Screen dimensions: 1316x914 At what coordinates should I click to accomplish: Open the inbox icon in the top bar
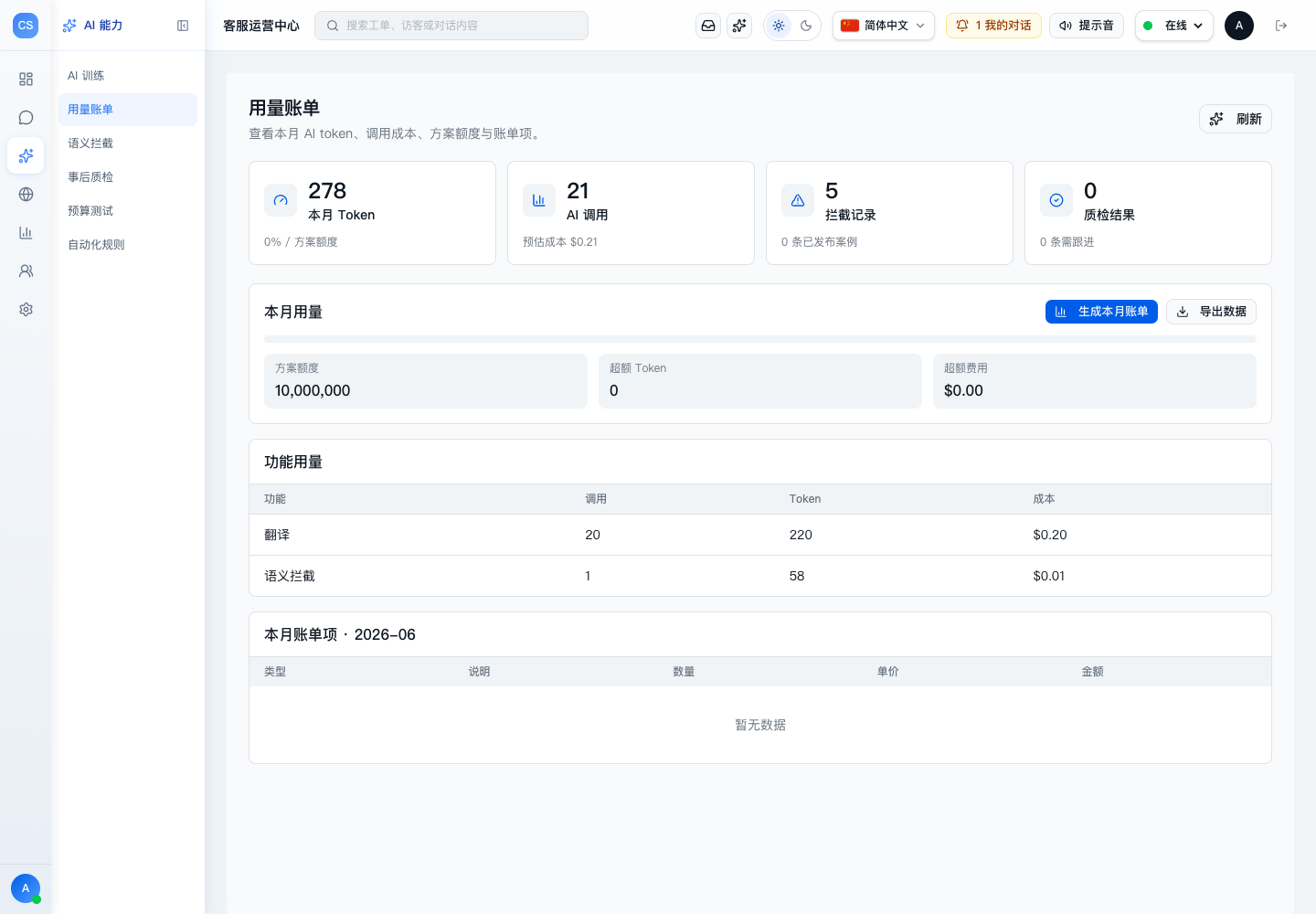708,26
